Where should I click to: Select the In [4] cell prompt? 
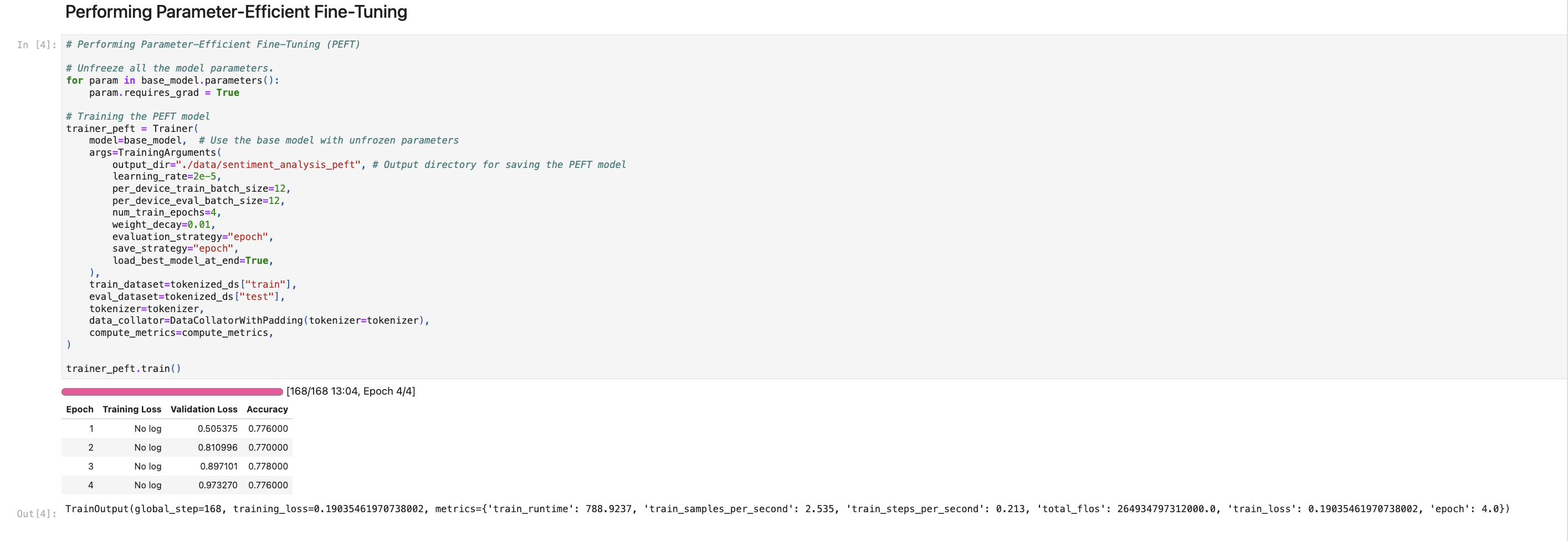click(x=36, y=45)
